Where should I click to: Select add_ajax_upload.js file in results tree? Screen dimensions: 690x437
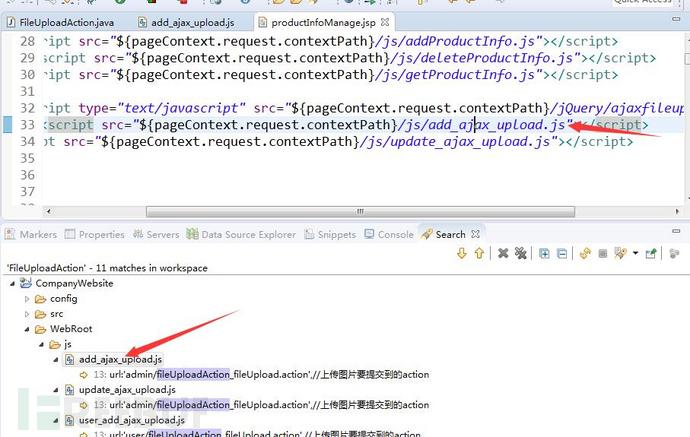[121, 360]
